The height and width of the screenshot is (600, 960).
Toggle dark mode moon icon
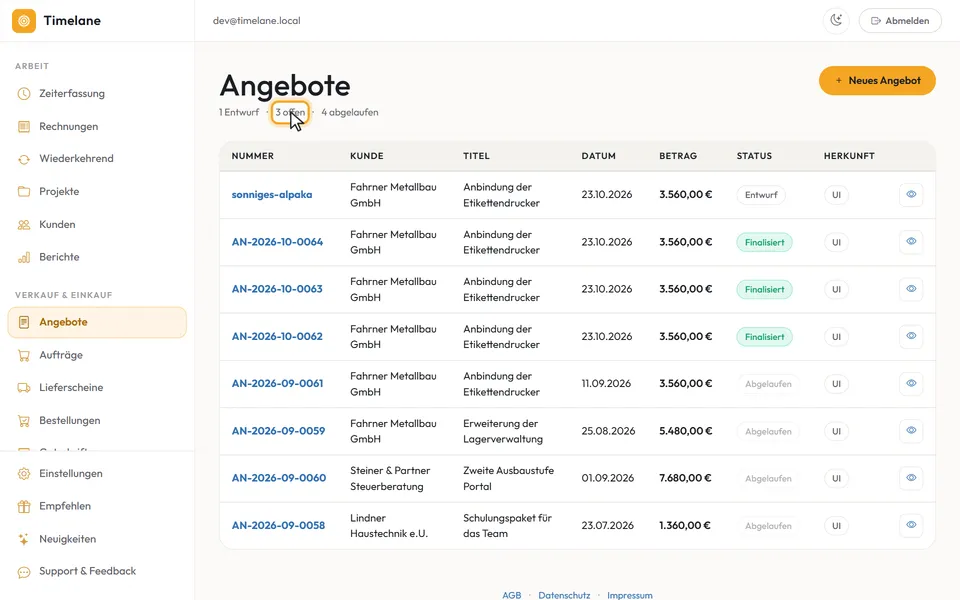coord(836,21)
